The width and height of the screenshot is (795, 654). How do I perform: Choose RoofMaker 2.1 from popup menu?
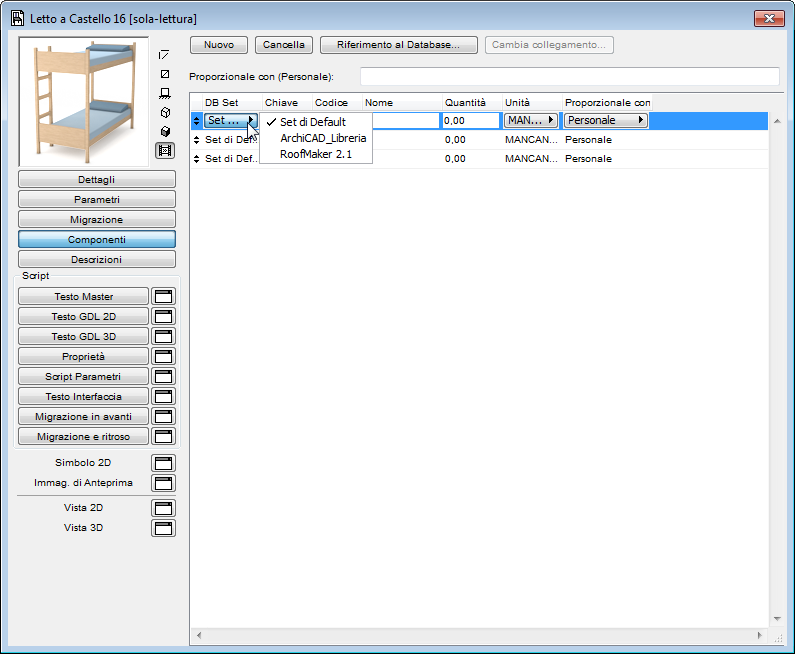(x=315, y=154)
